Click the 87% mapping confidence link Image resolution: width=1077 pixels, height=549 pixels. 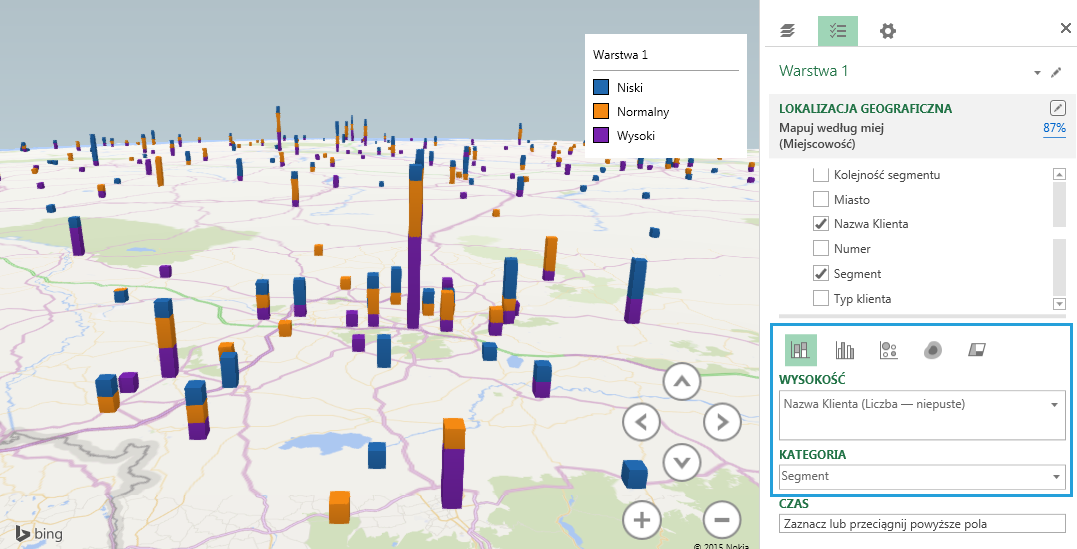1054,128
